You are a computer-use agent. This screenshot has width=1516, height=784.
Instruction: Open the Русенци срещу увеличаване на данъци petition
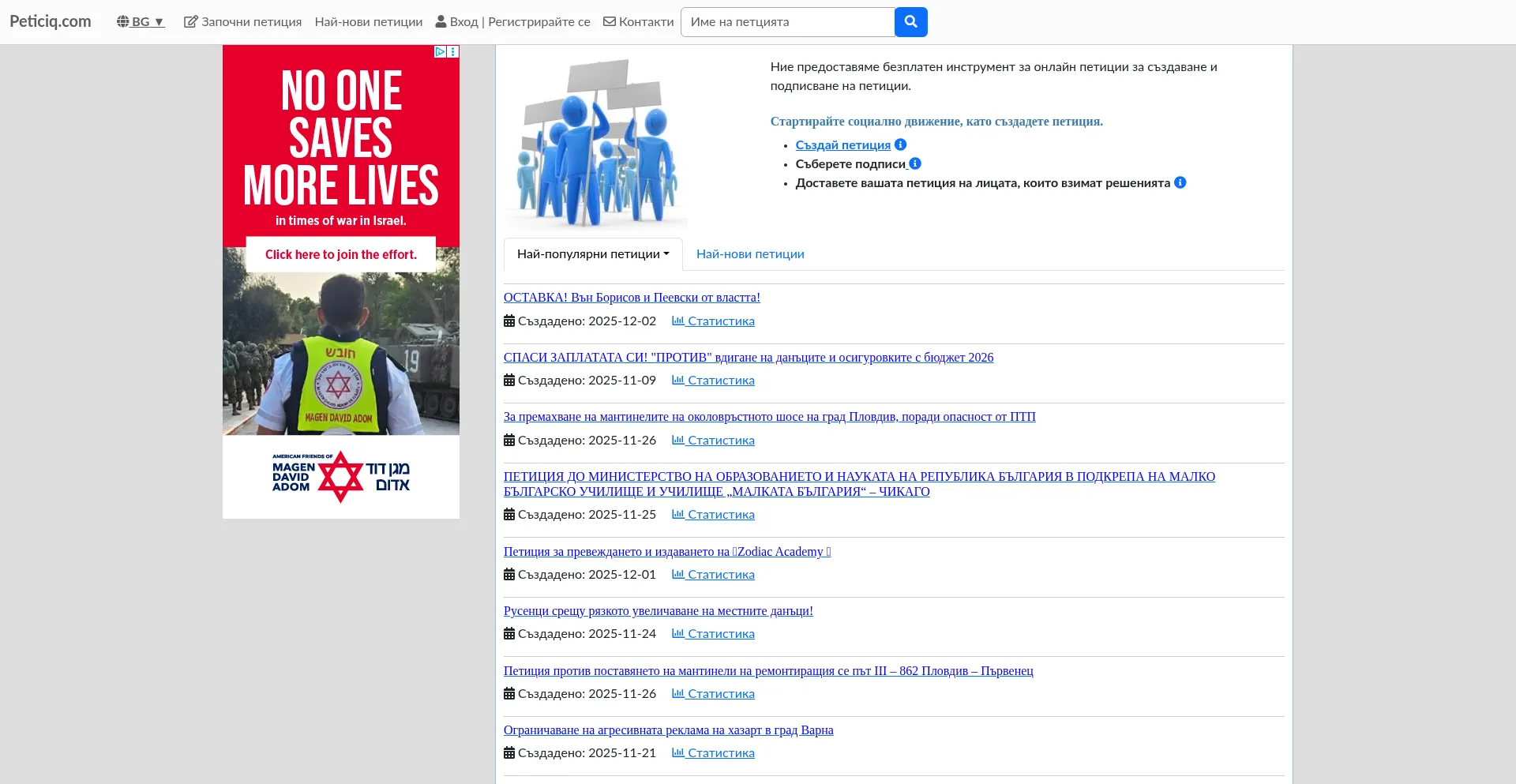(x=659, y=611)
